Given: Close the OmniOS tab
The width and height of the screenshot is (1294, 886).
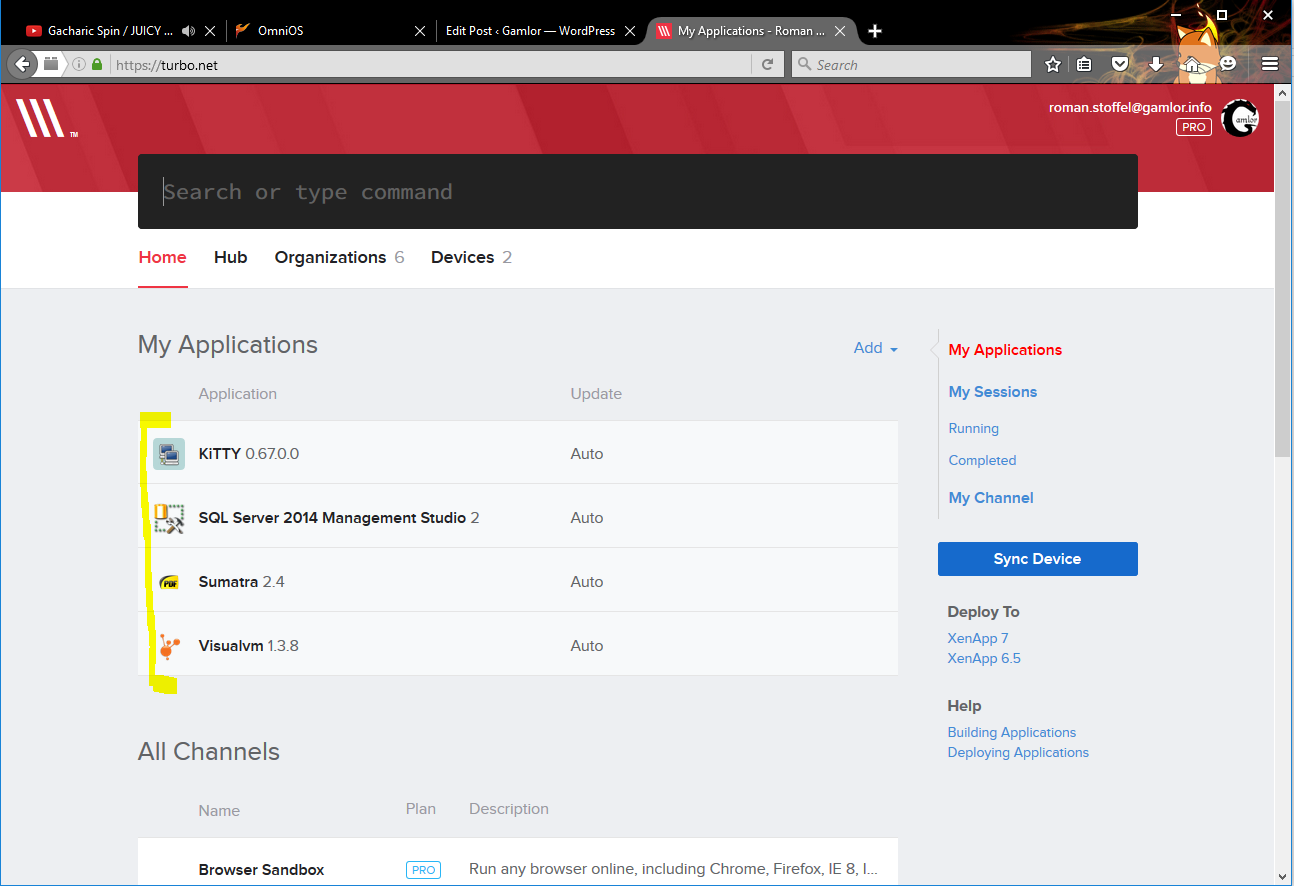Looking at the screenshot, I should 421,31.
